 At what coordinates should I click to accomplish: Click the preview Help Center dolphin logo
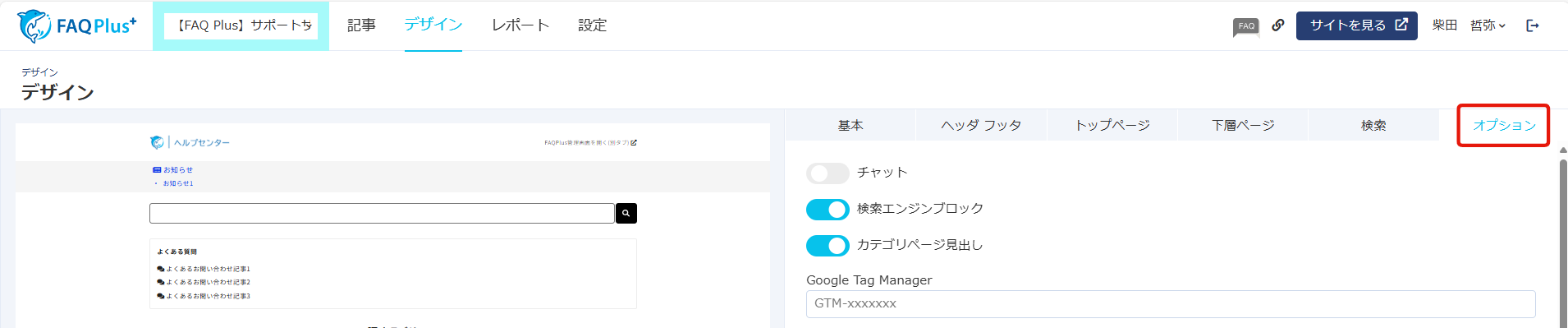tap(157, 142)
